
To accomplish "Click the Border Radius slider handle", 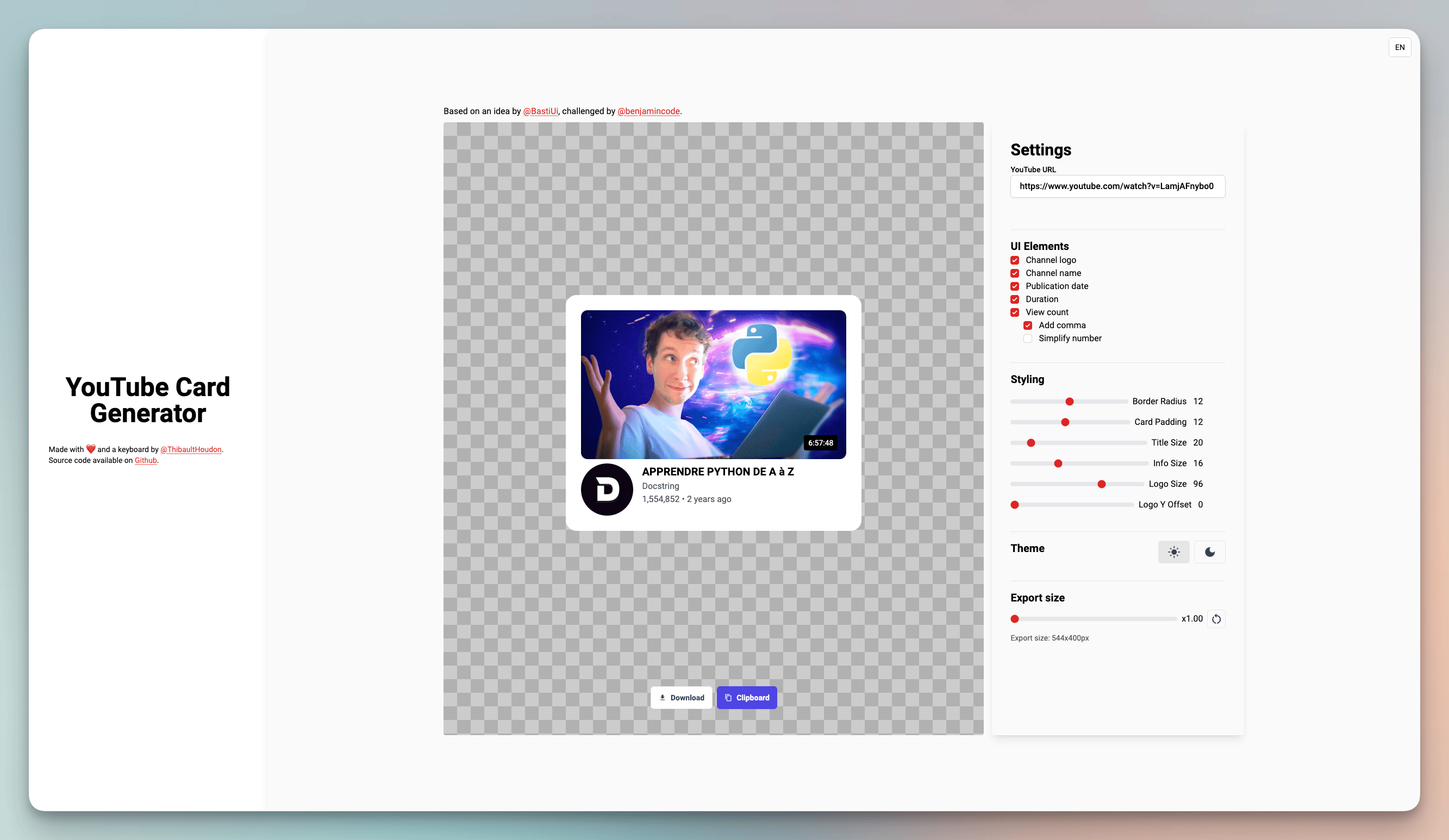I will [1070, 402].
